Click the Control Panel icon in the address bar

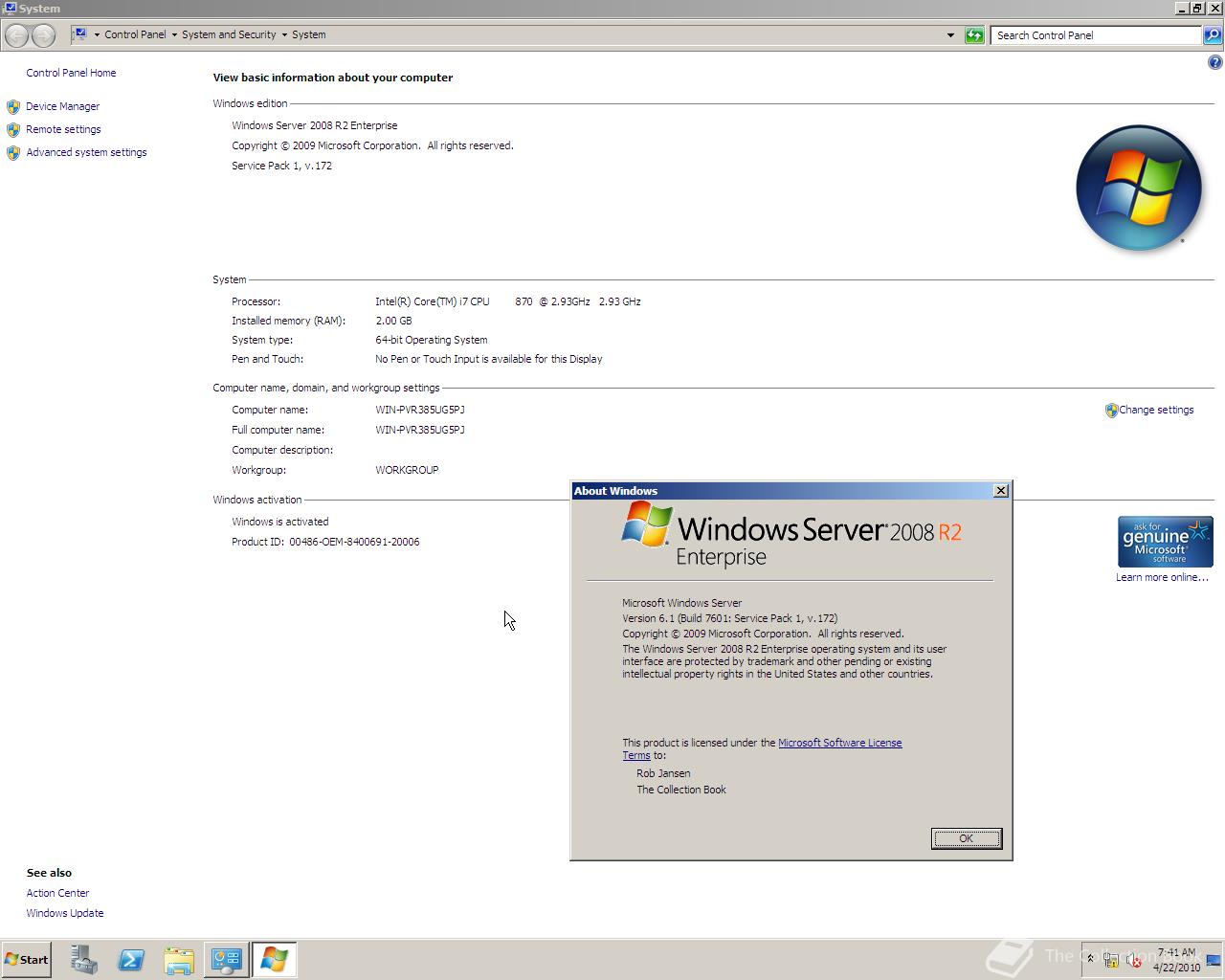(x=80, y=34)
